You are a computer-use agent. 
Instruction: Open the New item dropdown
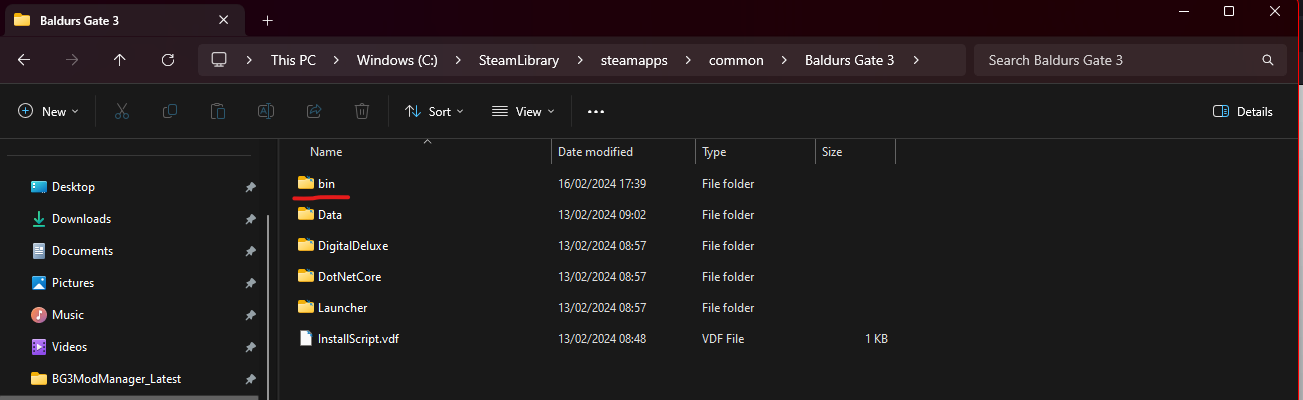[x=48, y=112]
